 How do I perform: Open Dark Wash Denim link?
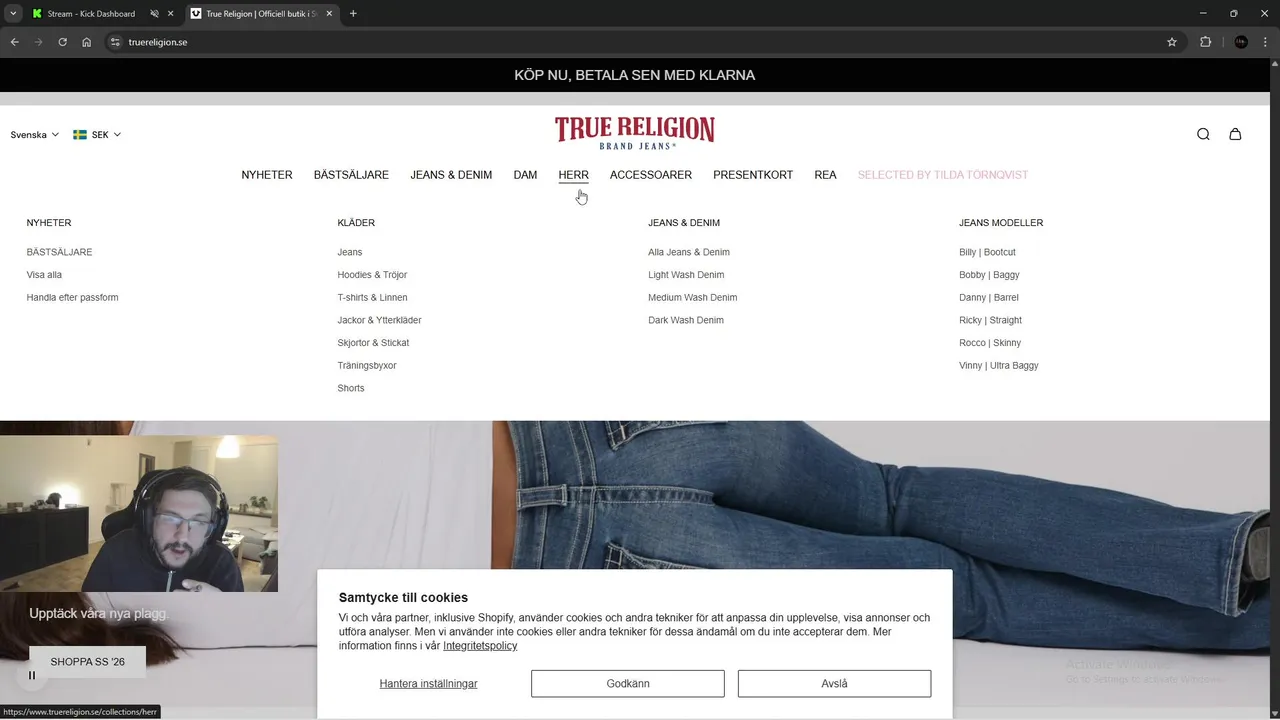pos(686,320)
